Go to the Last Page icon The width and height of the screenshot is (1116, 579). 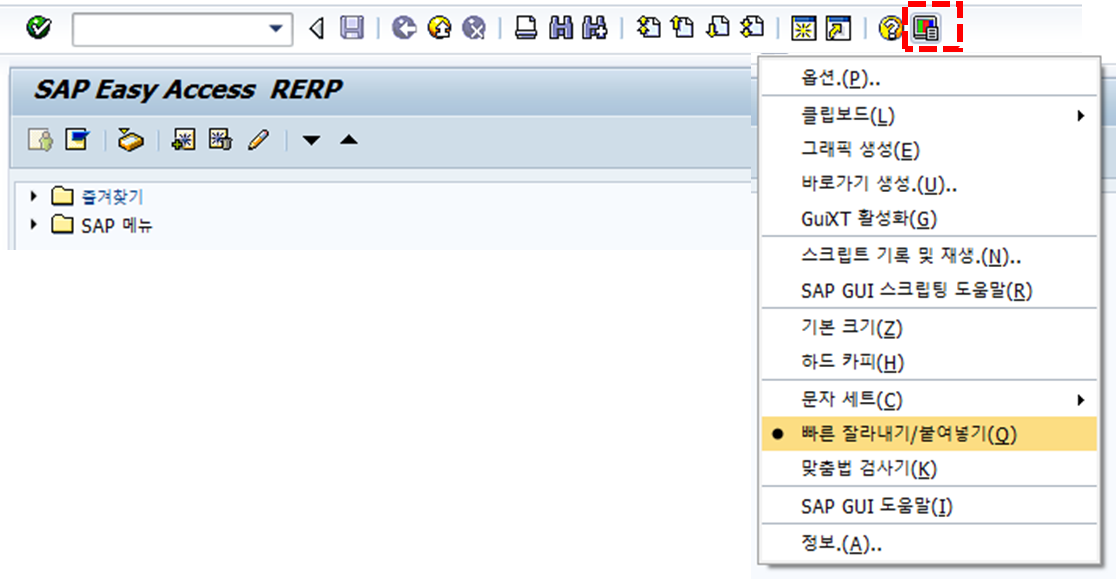[752, 28]
